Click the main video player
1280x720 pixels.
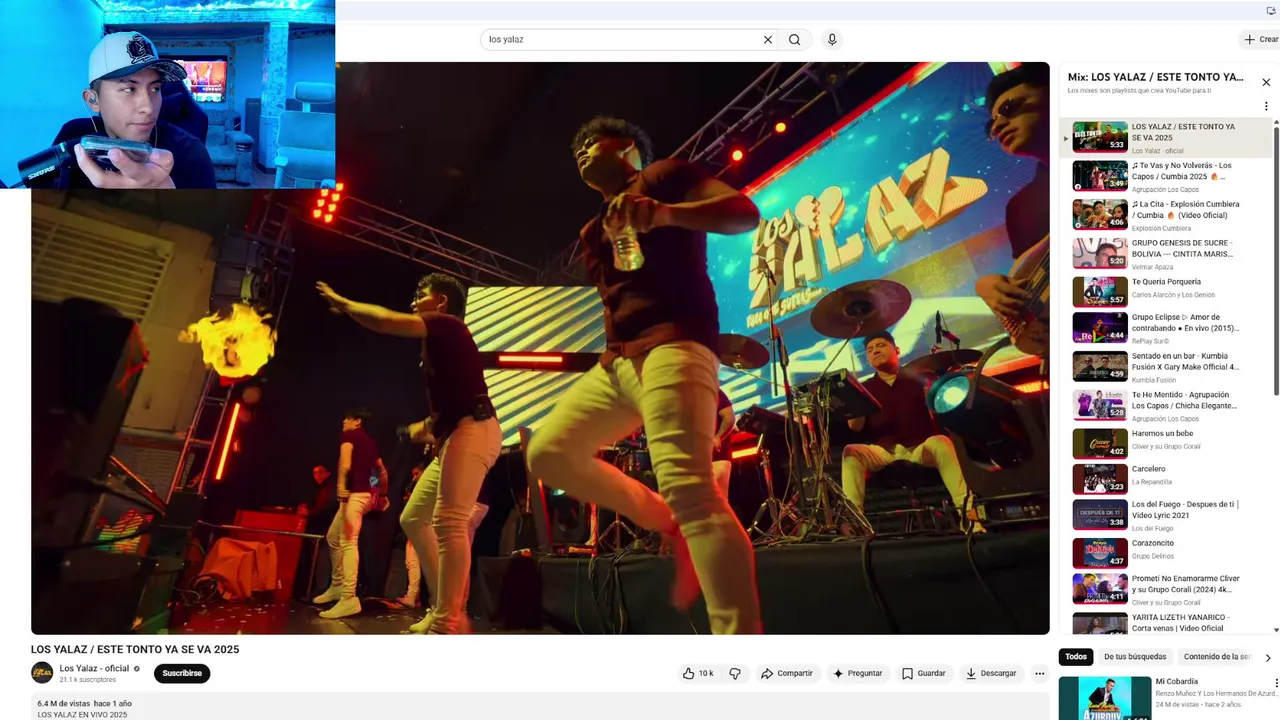pyautogui.click(x=540, y=348)
